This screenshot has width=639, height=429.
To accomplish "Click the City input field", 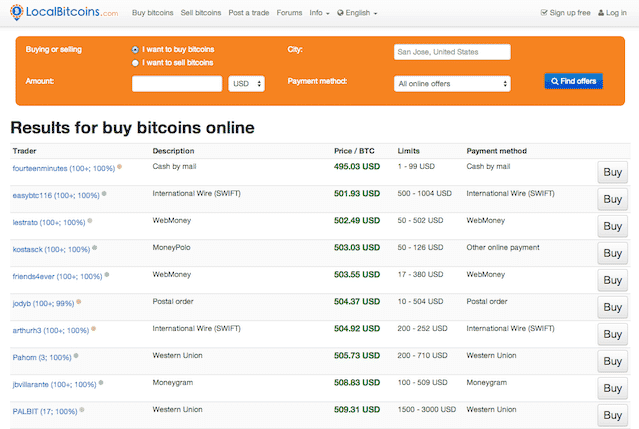I will click(452, 52).
